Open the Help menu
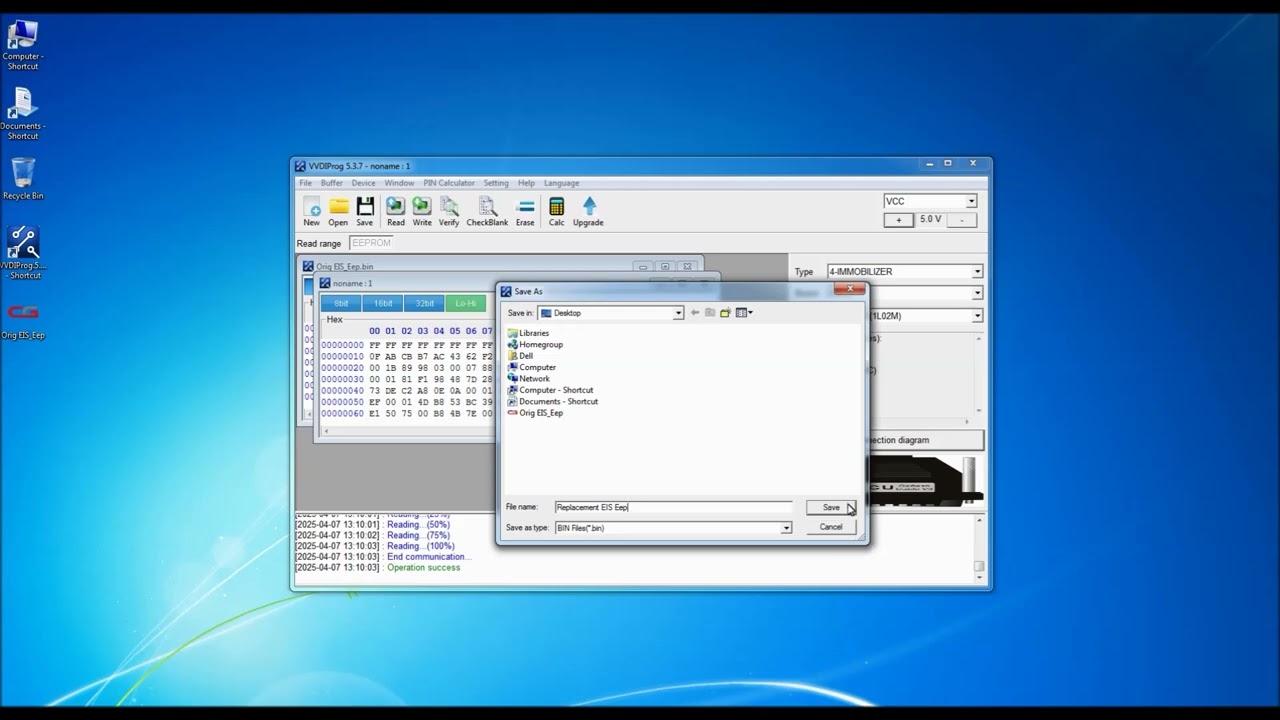 tap(526, 183)
